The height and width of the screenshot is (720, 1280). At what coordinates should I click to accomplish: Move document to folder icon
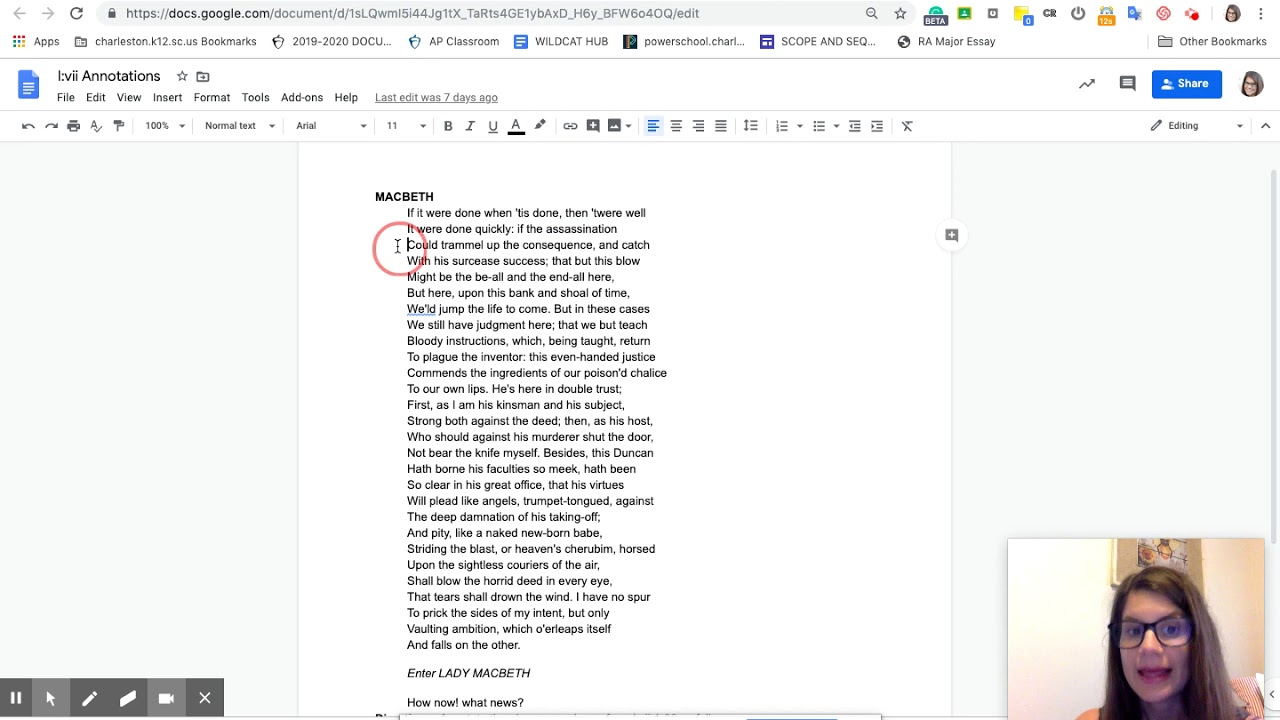[x=203, y=77]
